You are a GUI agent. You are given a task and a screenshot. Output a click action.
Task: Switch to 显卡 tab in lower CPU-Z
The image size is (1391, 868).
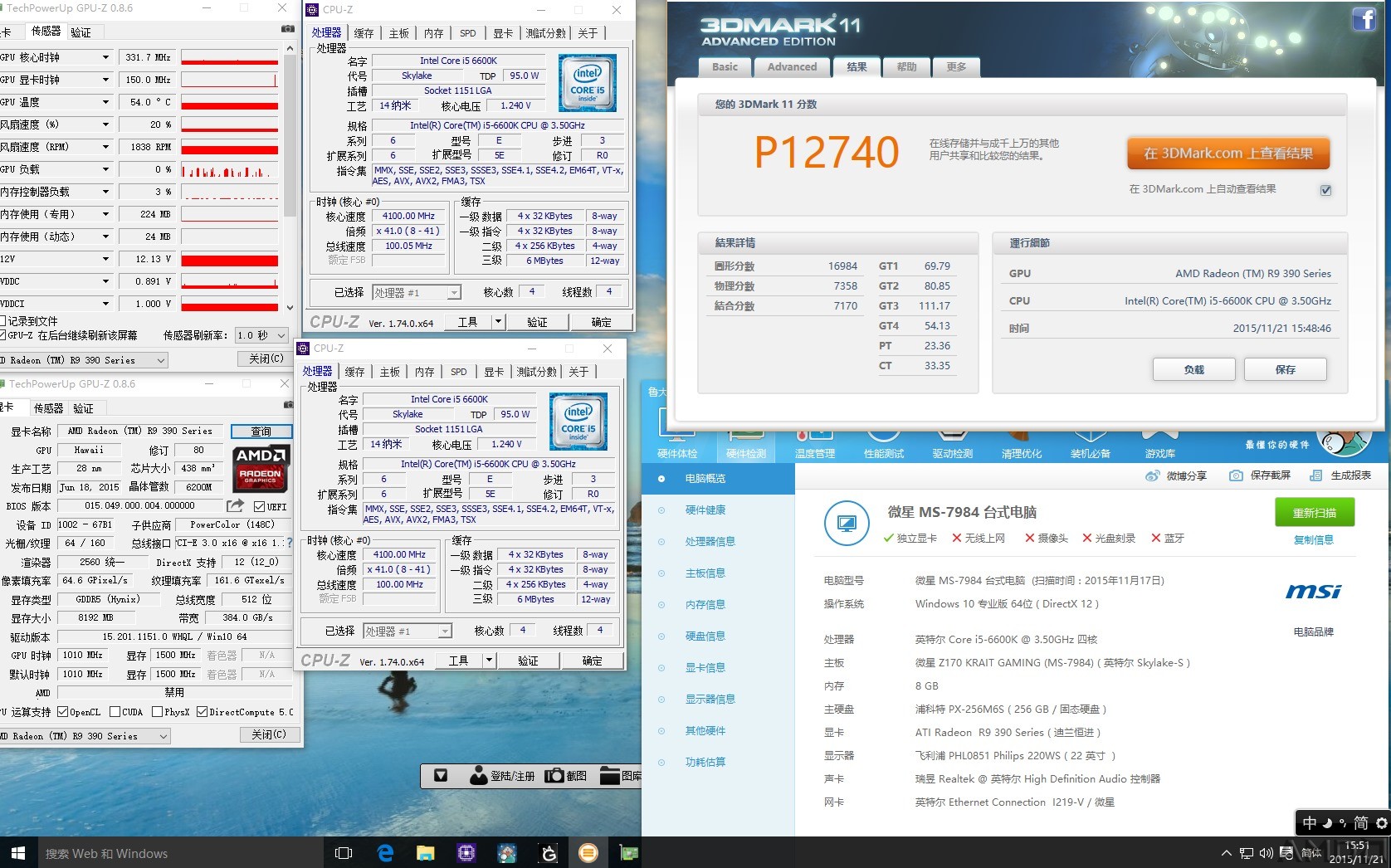click(x=494, y=372)
